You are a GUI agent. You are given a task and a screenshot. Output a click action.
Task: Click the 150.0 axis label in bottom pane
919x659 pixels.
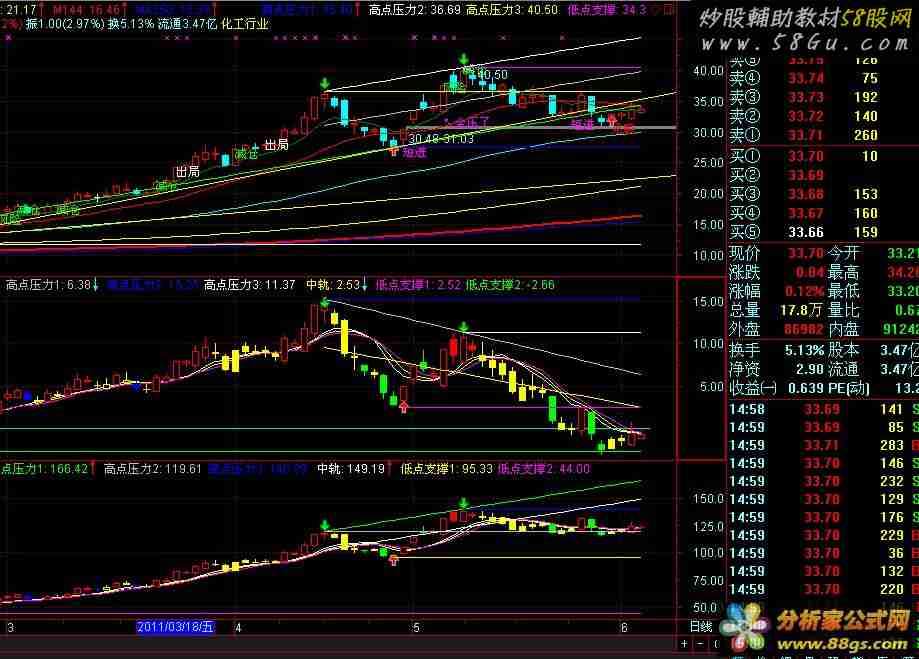point(708,499)
